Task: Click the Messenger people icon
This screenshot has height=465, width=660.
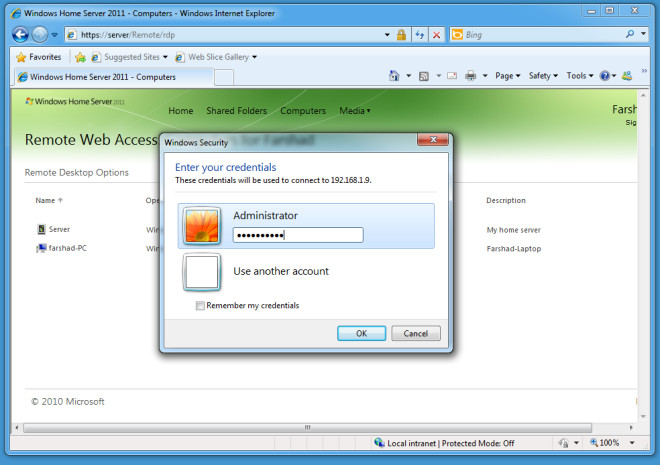Action: [x=627, y=76]
